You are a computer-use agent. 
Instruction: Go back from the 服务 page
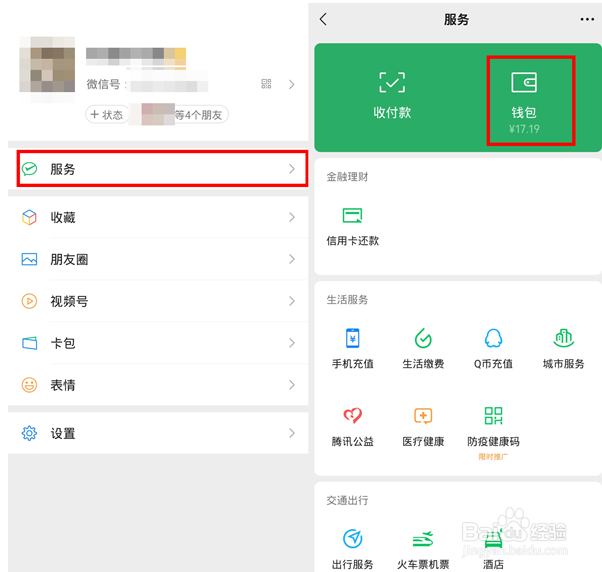pyautogui.click(x=323, y=19)
